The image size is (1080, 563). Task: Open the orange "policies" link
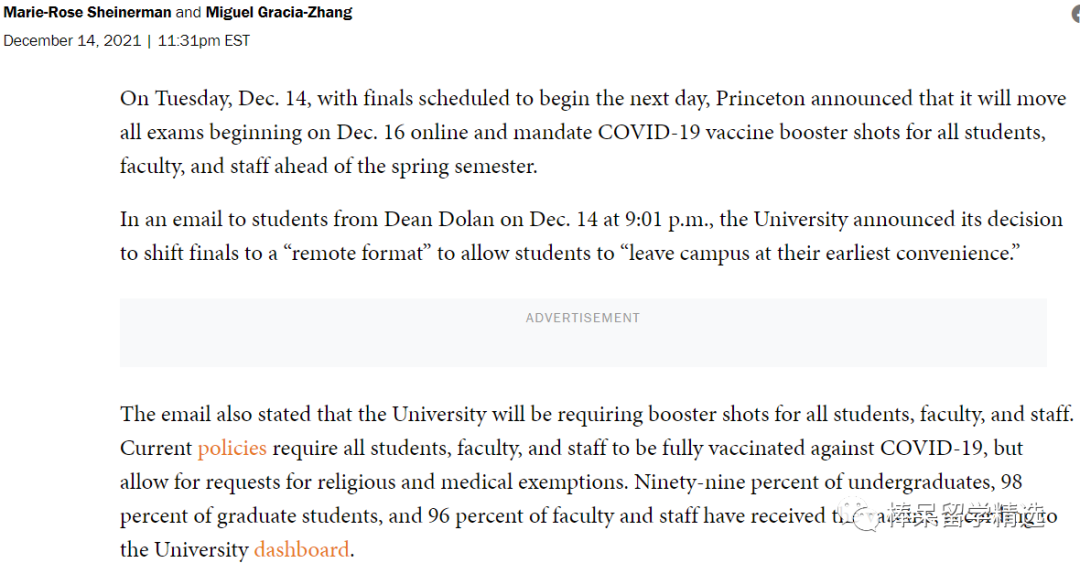pos(231,448)
